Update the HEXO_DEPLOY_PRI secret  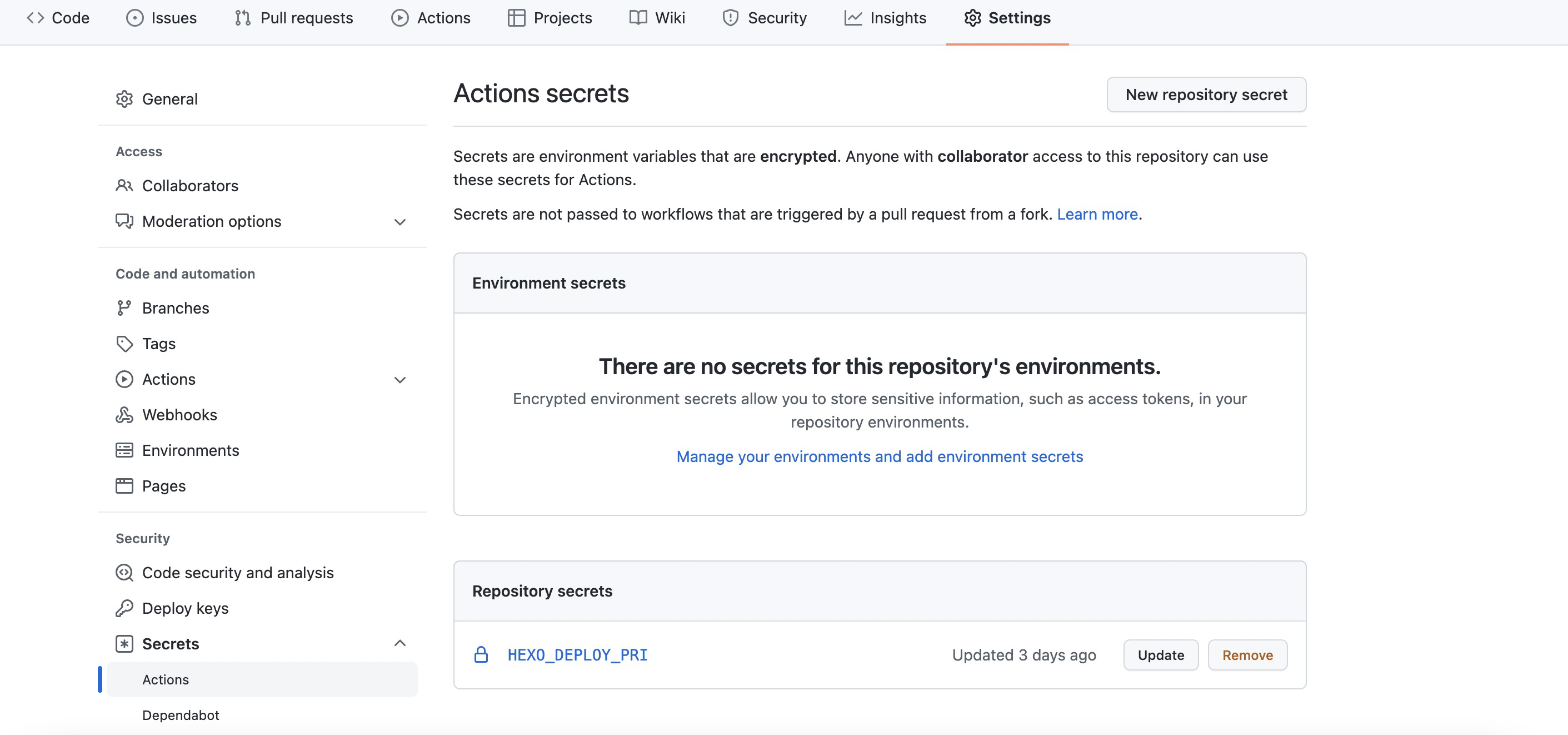point(1160,654)
